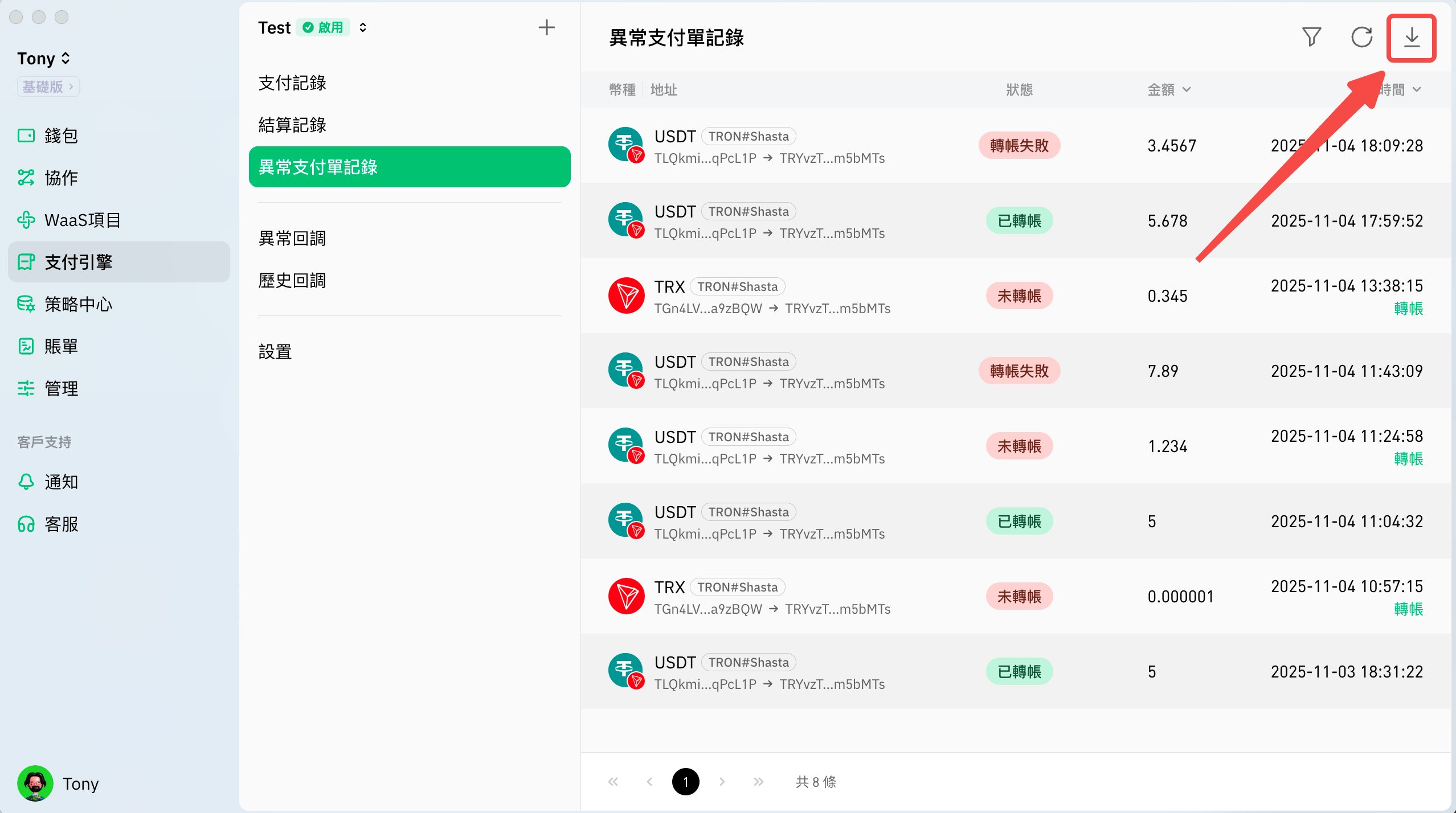Image resolution: width=1456 pixels, height=813 pixels.
Task: Open 客服 customer service
Action: (x=60, y=524)
